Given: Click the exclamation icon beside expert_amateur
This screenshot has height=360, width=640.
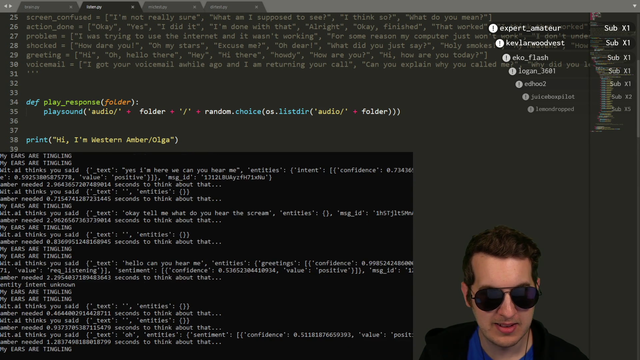Looking at the screenshot, I should pos(493,28).
